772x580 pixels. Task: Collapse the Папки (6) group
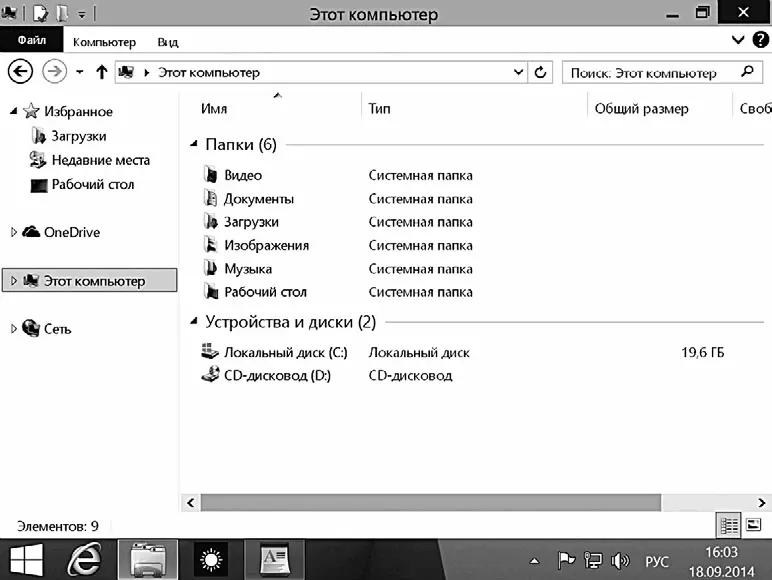click(x=194, y=145)
